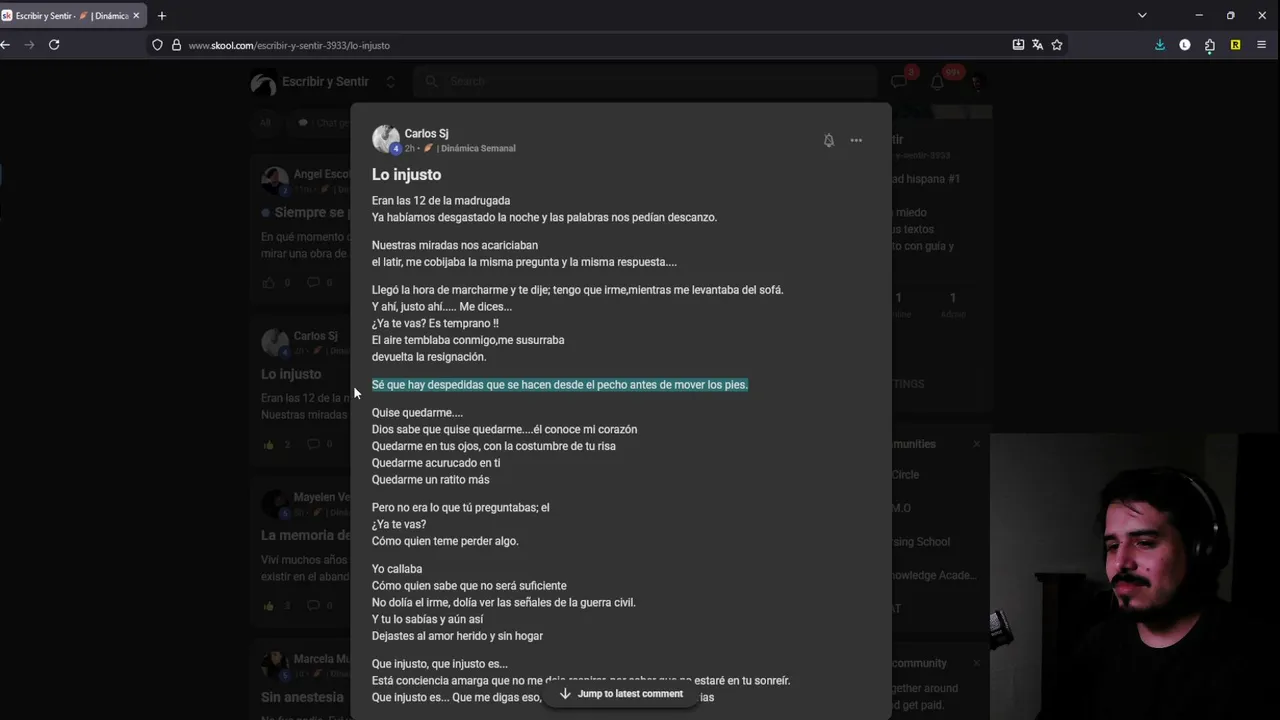Bookmark this page with the star icon

pos(1057,45)
